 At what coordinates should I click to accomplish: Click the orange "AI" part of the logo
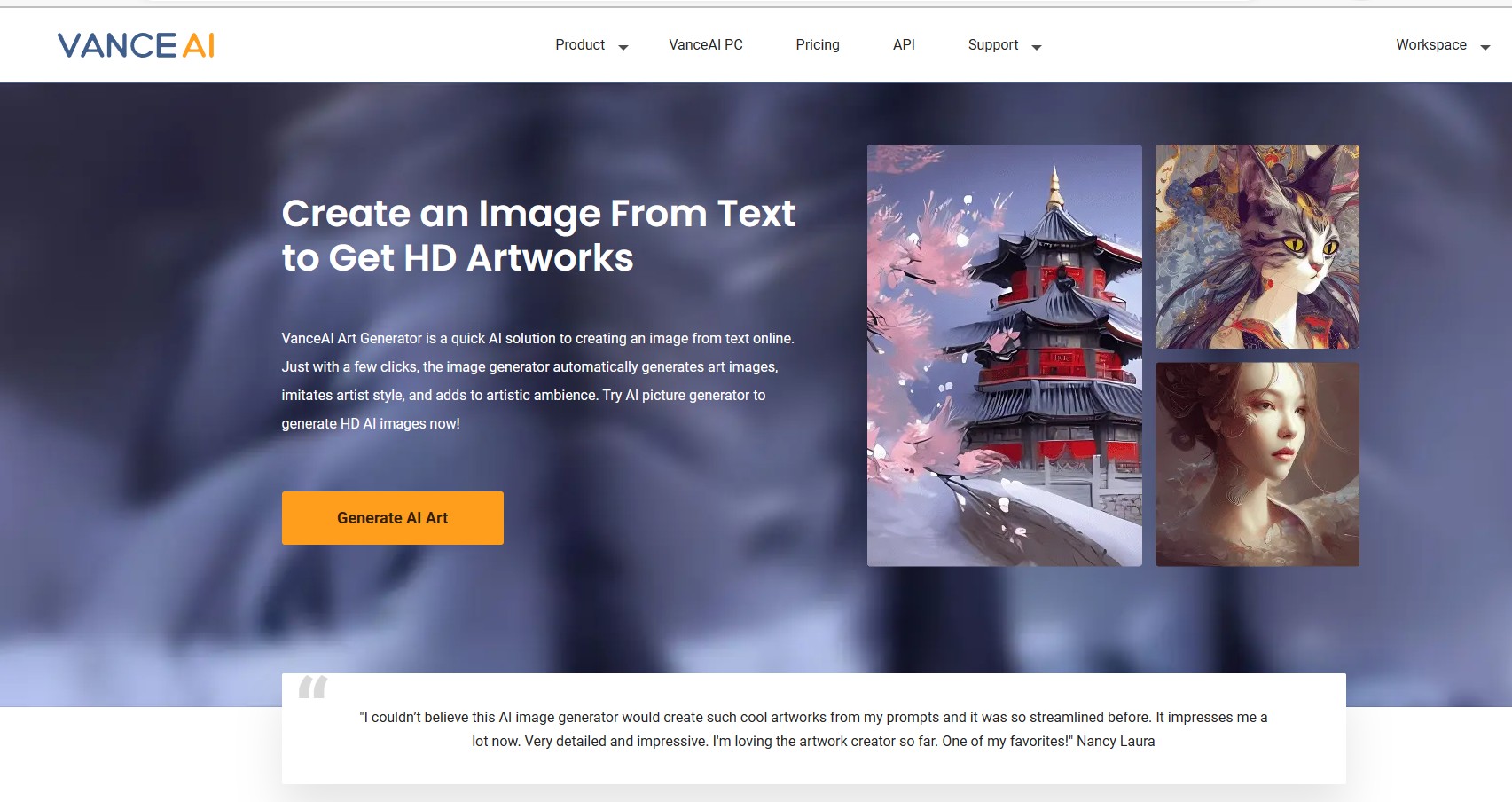coord(199,45)
